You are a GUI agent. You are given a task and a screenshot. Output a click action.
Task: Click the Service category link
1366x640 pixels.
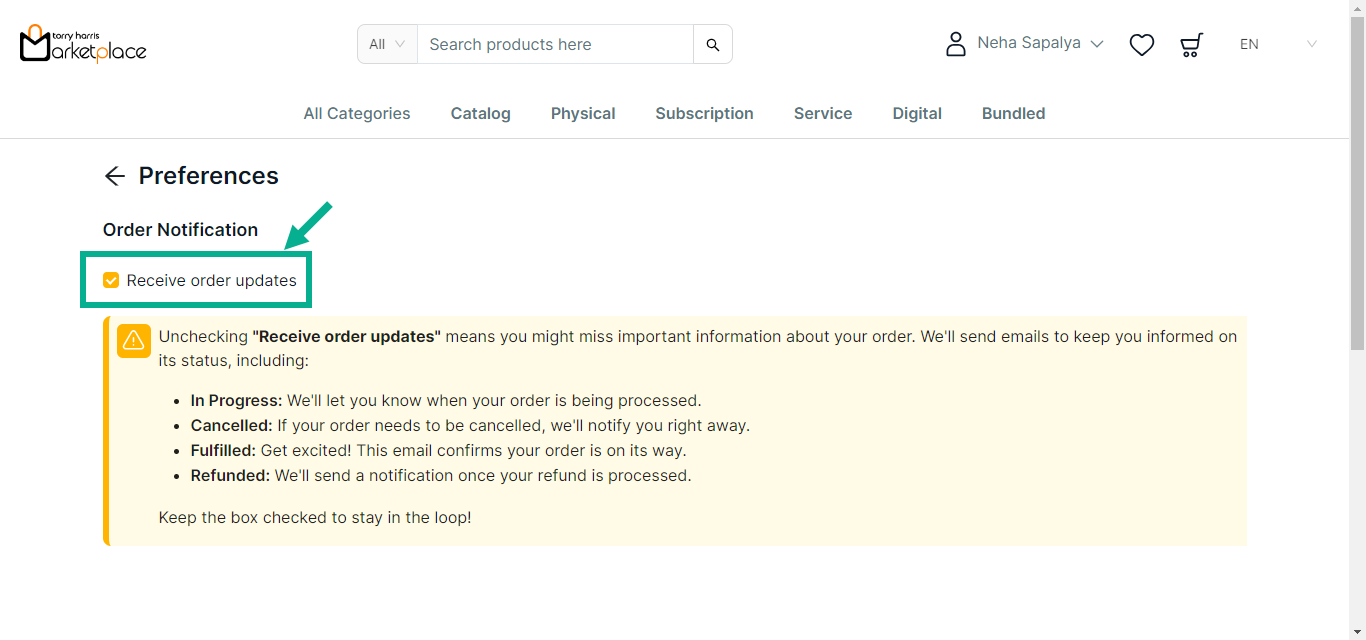823,114
